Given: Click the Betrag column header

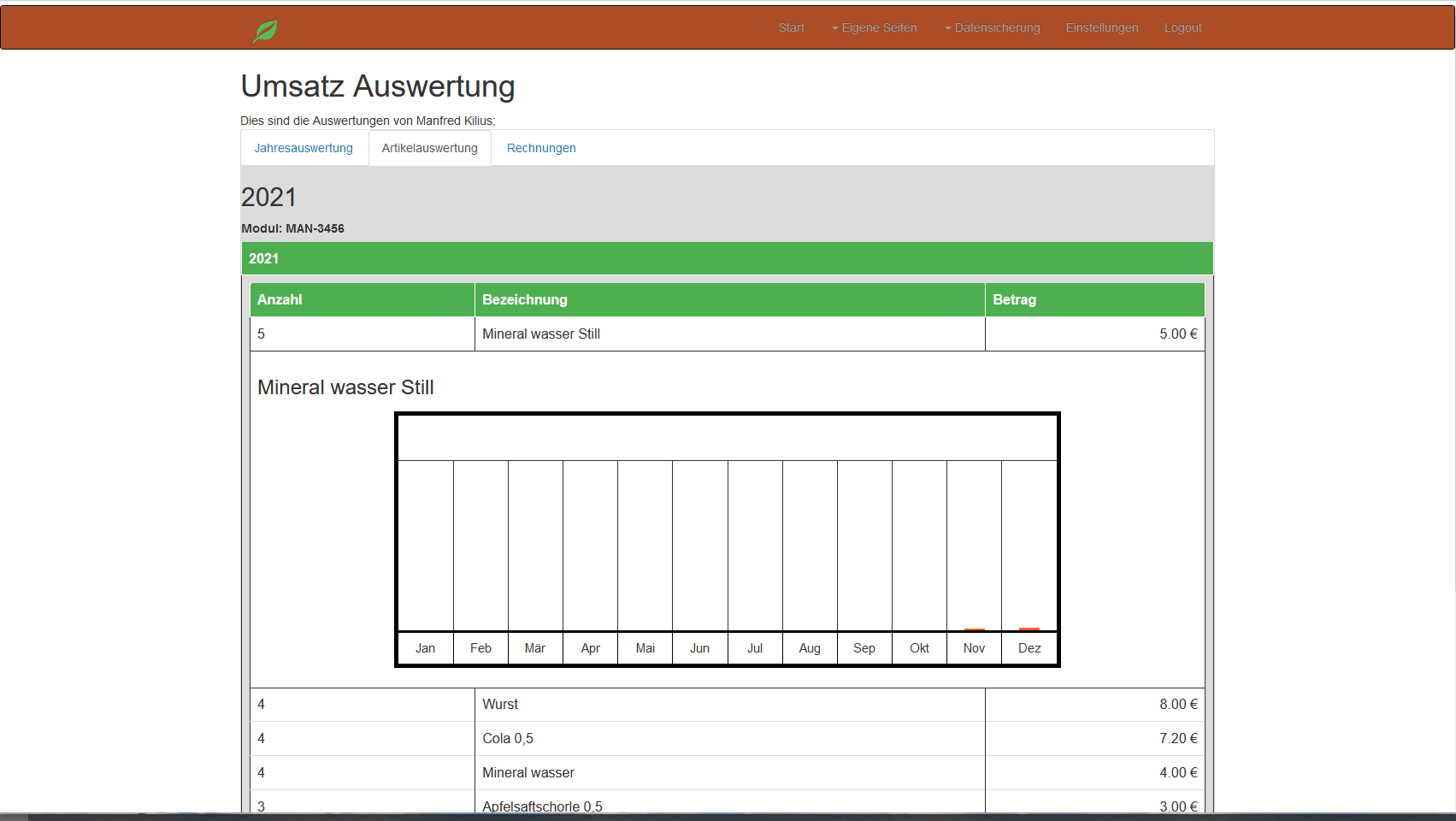Looking at the screenshot, I should coord(1014,299).
